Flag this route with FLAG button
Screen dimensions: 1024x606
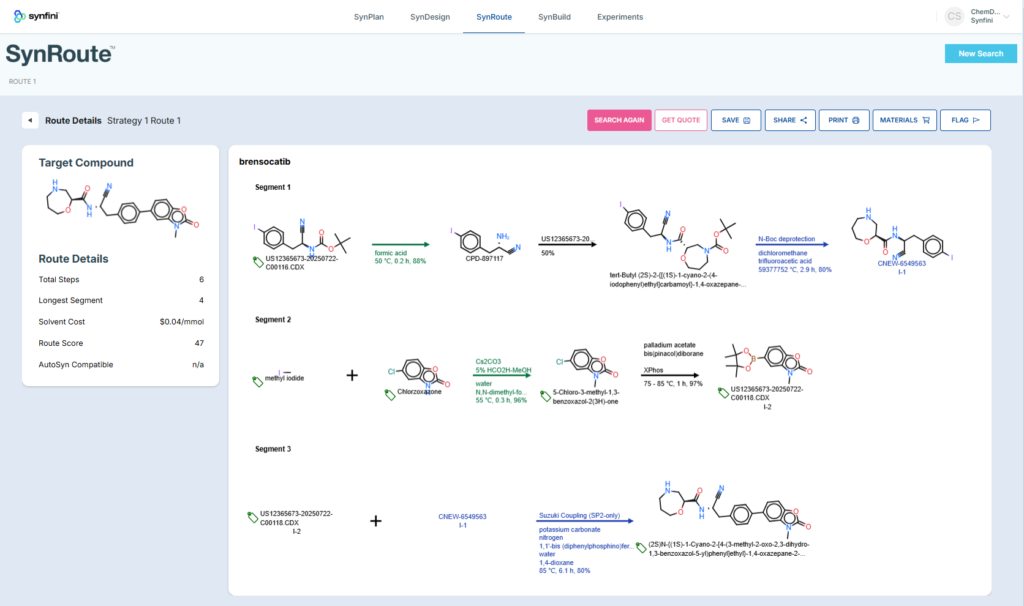(965, 120)
